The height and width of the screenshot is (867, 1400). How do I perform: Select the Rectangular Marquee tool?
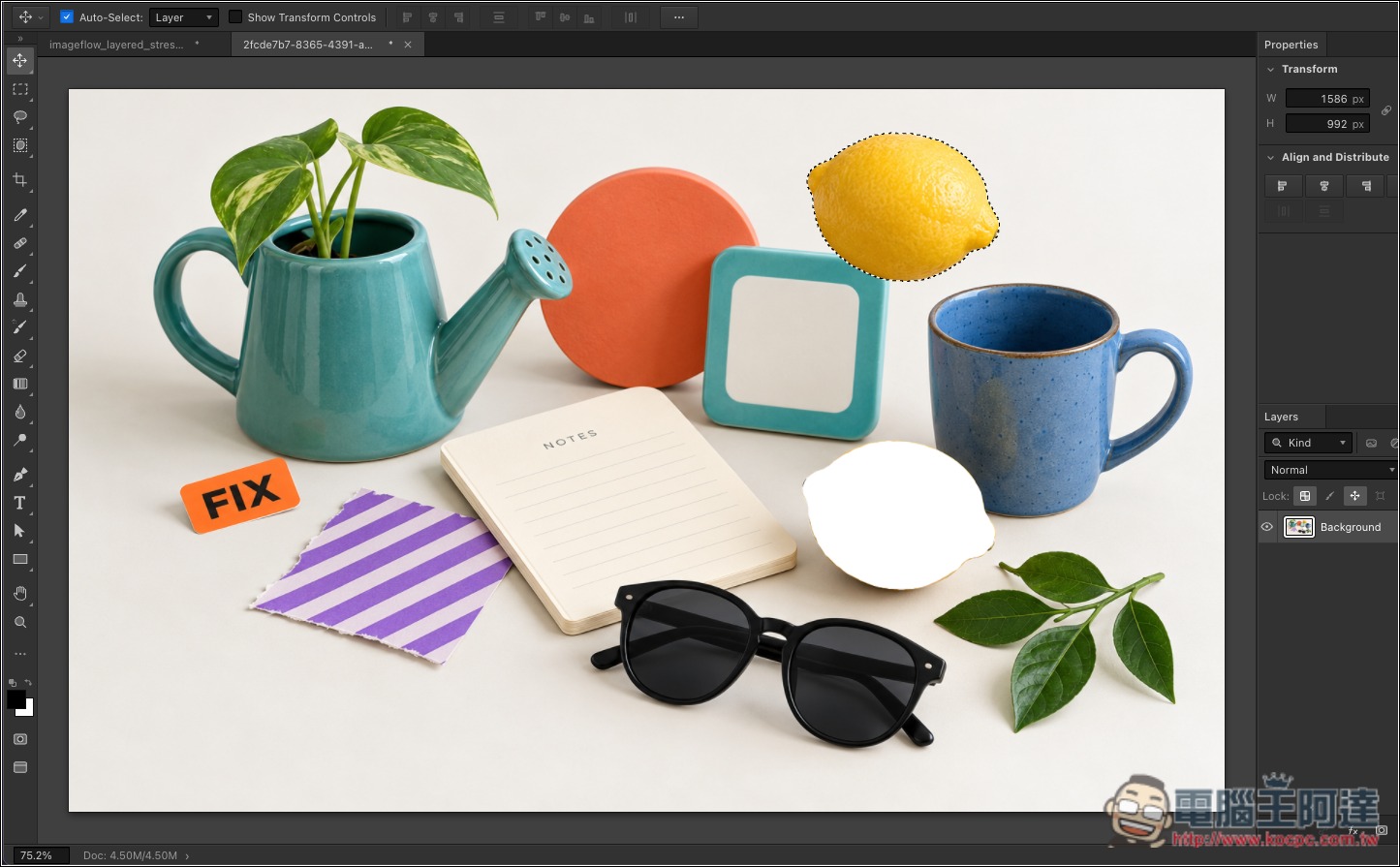pos(19,89)
